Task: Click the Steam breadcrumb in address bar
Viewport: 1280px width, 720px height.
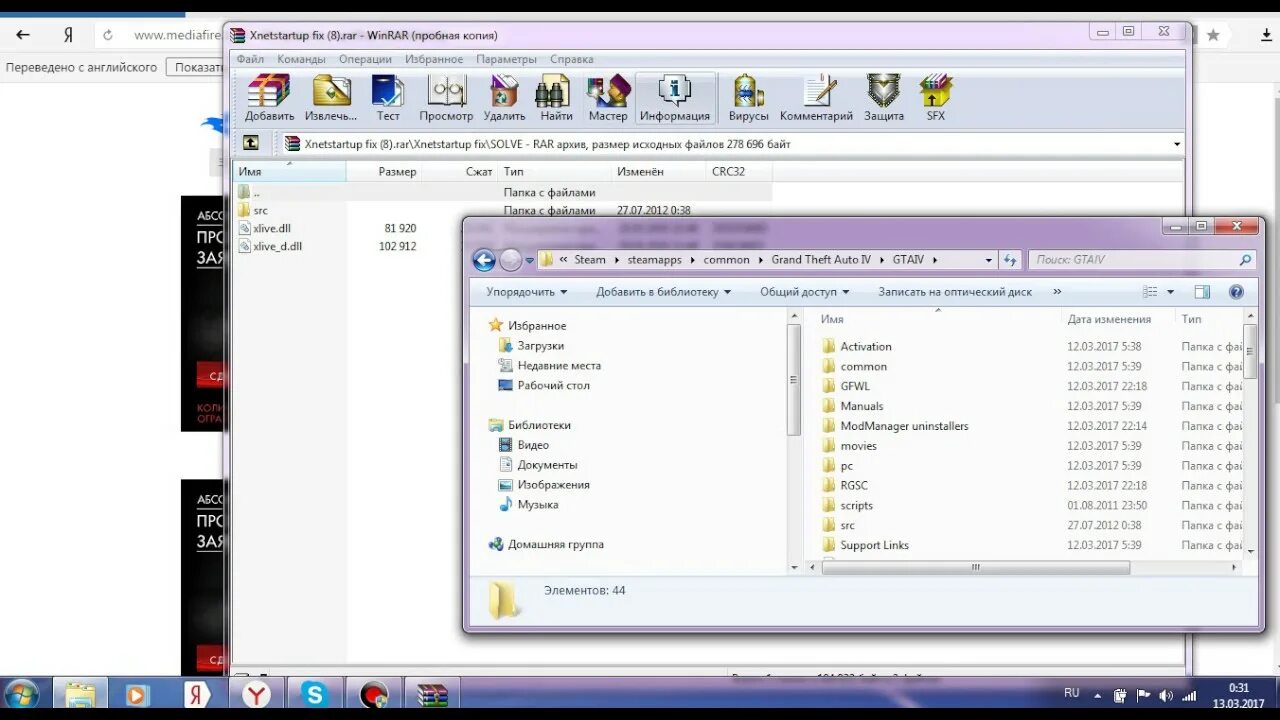Action: click(589, 260)
